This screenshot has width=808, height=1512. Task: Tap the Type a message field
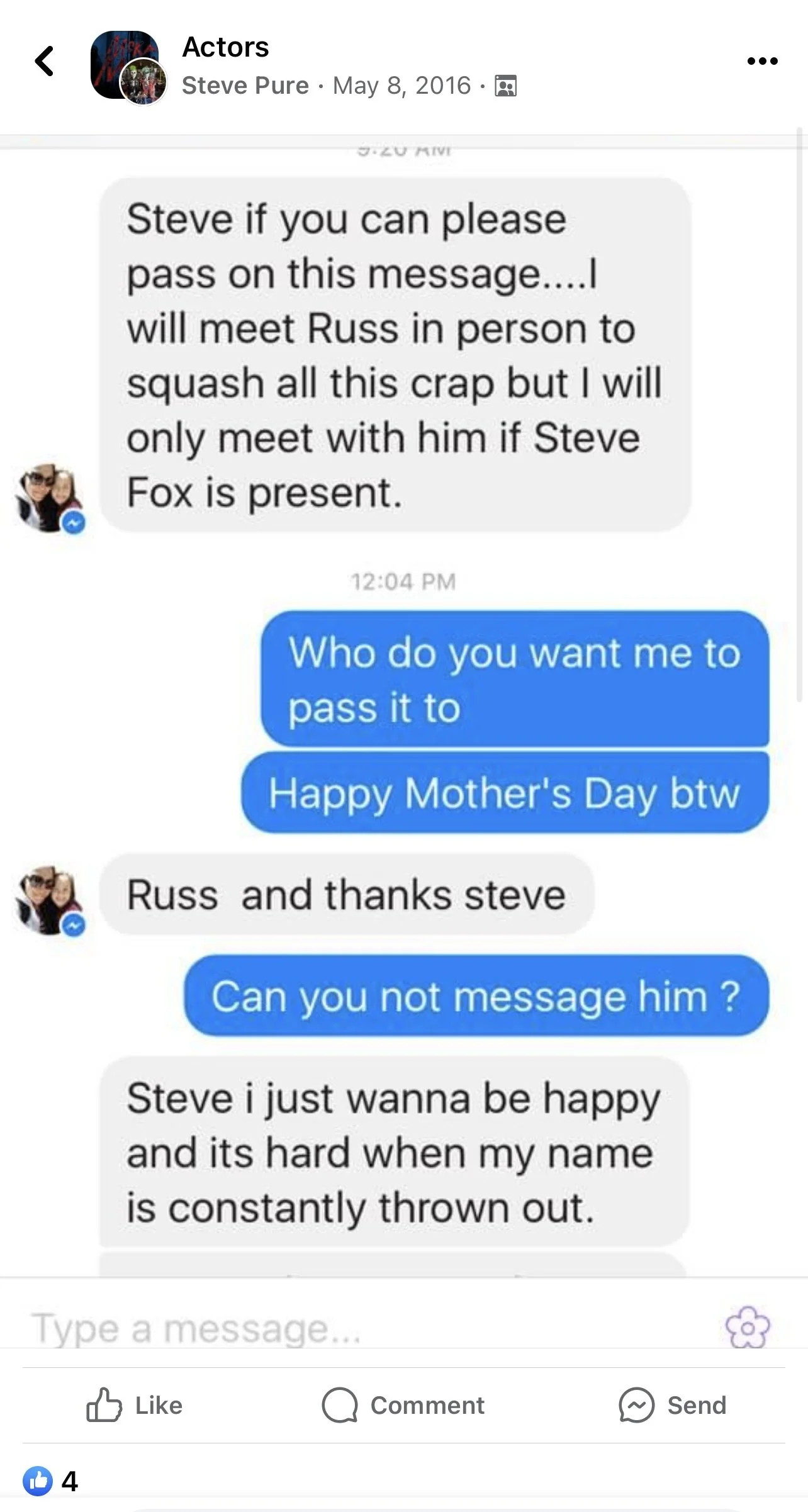click(371, 1328)
